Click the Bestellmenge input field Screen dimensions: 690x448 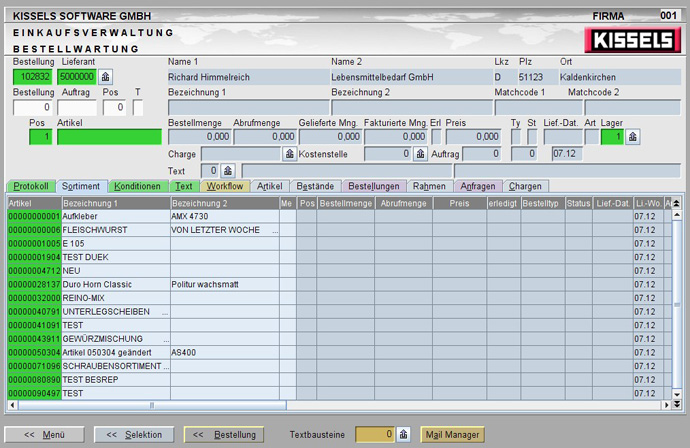200,137
